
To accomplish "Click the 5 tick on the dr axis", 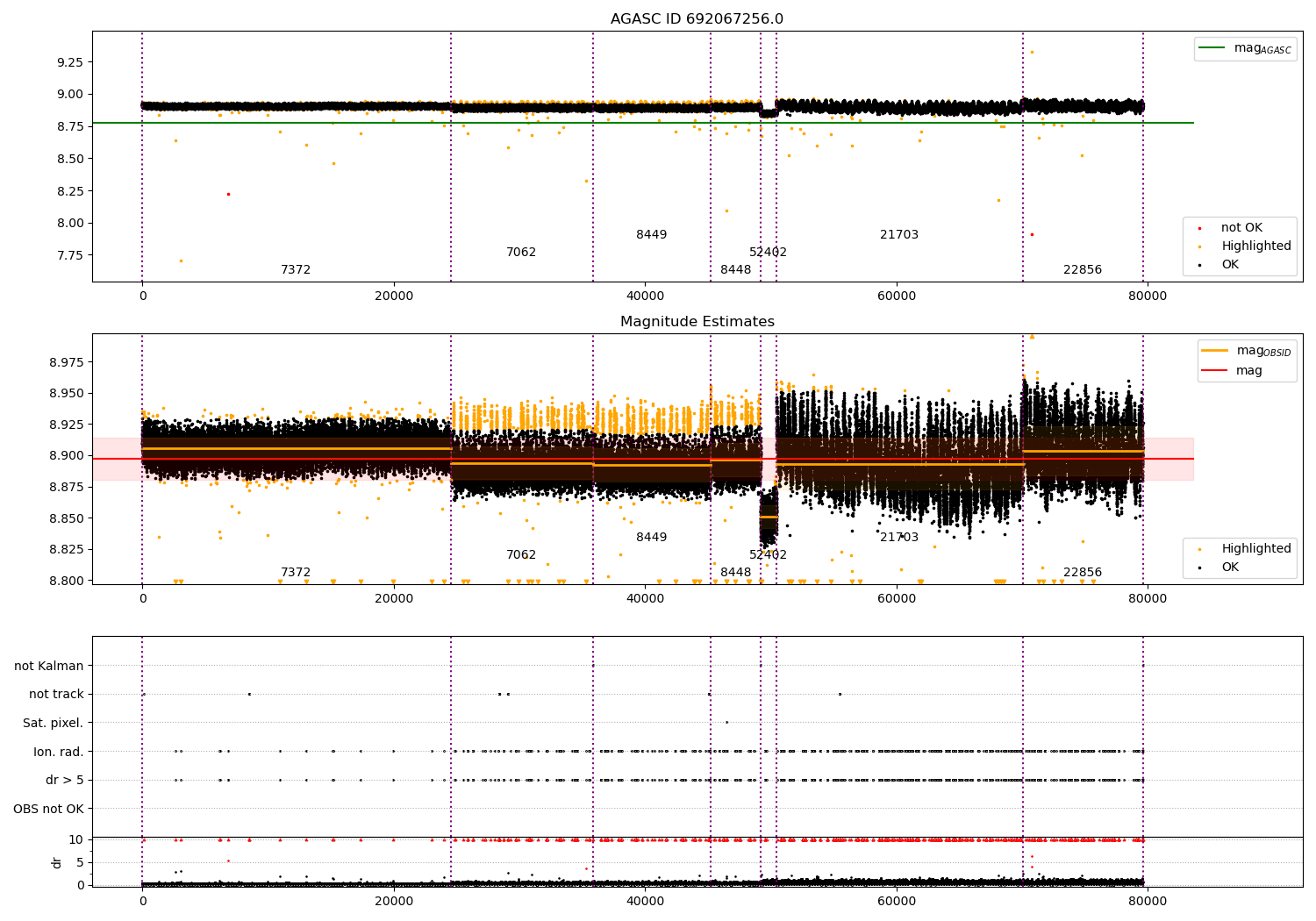I will coord(80,862).
